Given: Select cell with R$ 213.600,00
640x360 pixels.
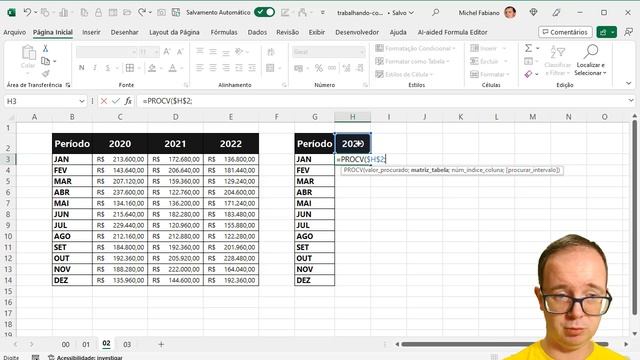Looking at the screenshot, I should (x=120, y=159).
